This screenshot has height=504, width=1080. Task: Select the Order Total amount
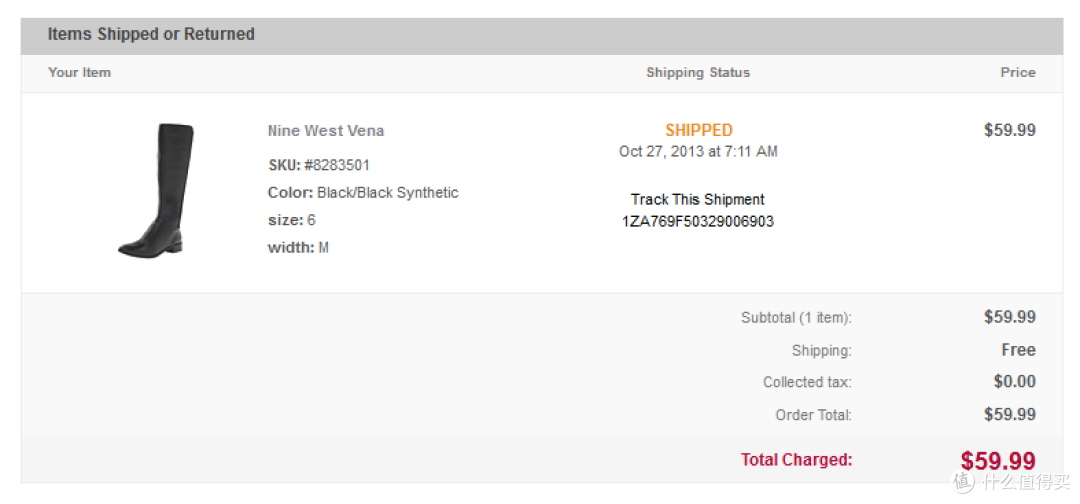1010,414
